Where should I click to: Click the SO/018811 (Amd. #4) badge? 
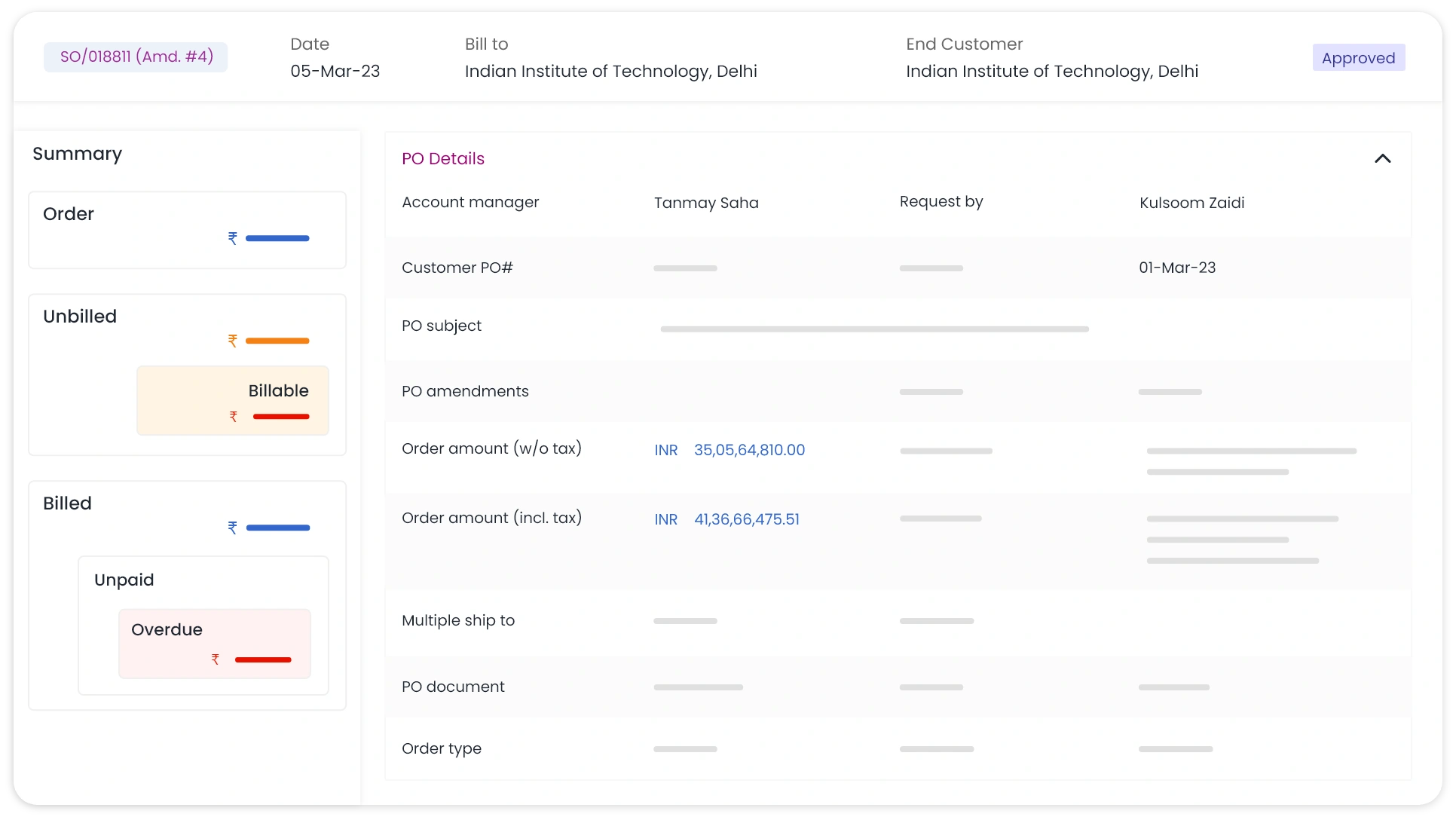[x=136, y=57]
